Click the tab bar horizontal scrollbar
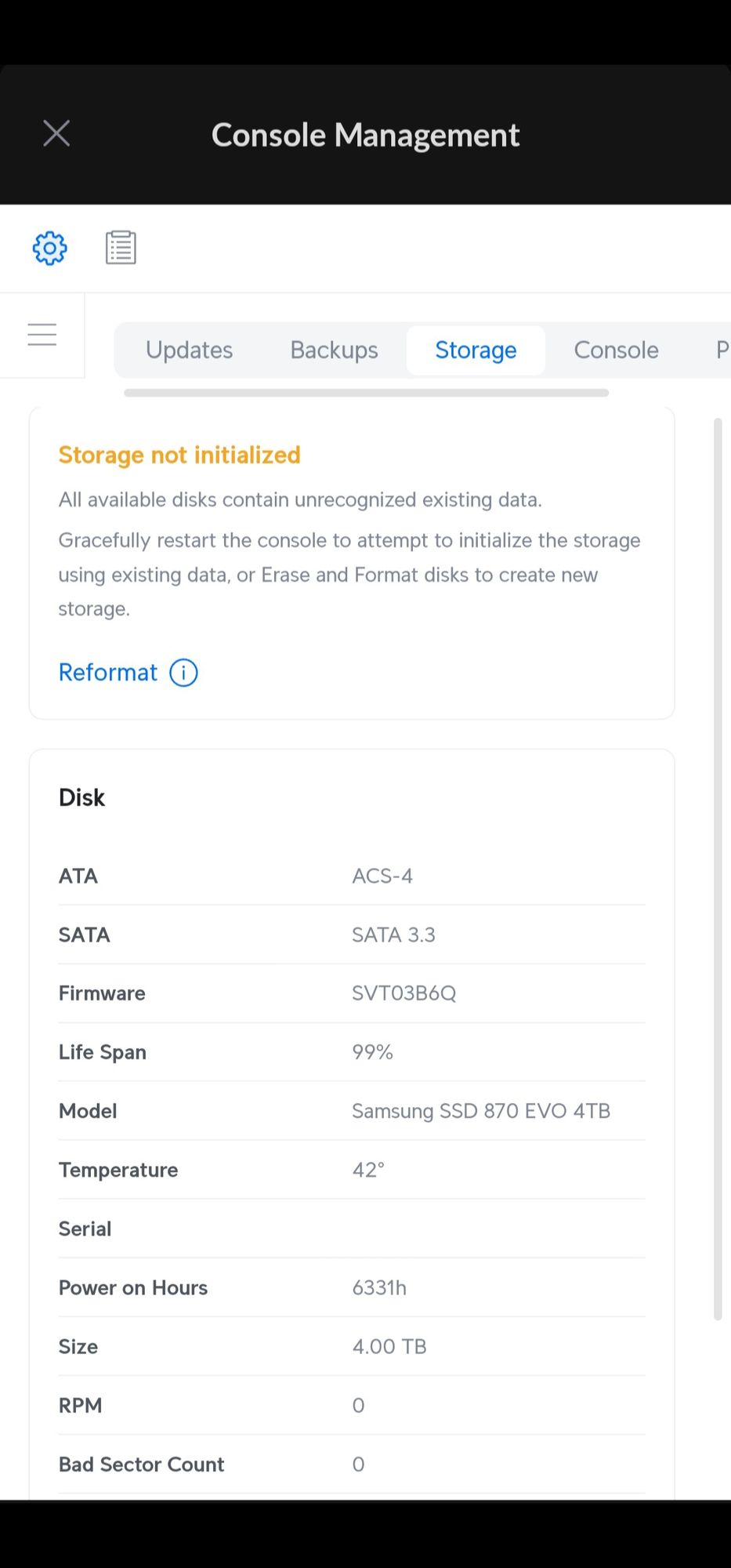The image size is (731, 1568). (x=366, y=393)
